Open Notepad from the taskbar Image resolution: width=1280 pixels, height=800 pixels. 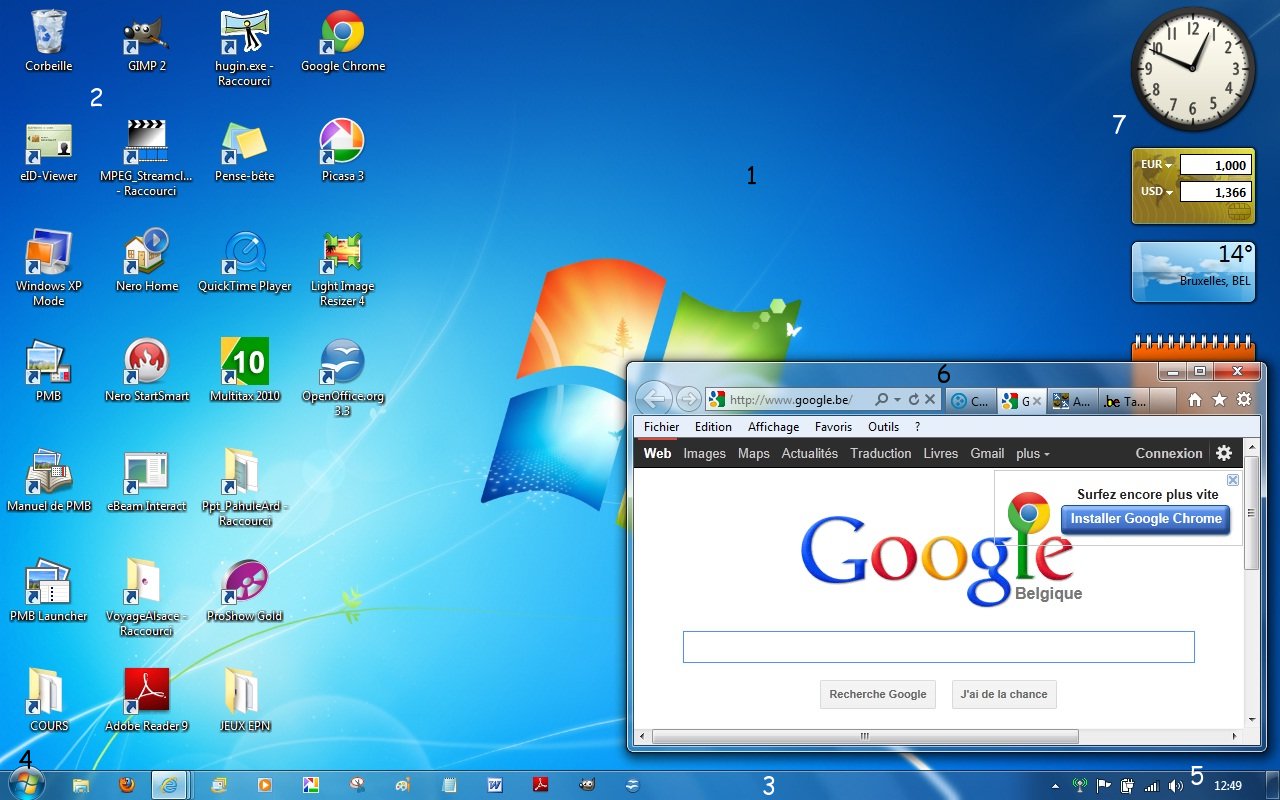(x=449, y=785)
